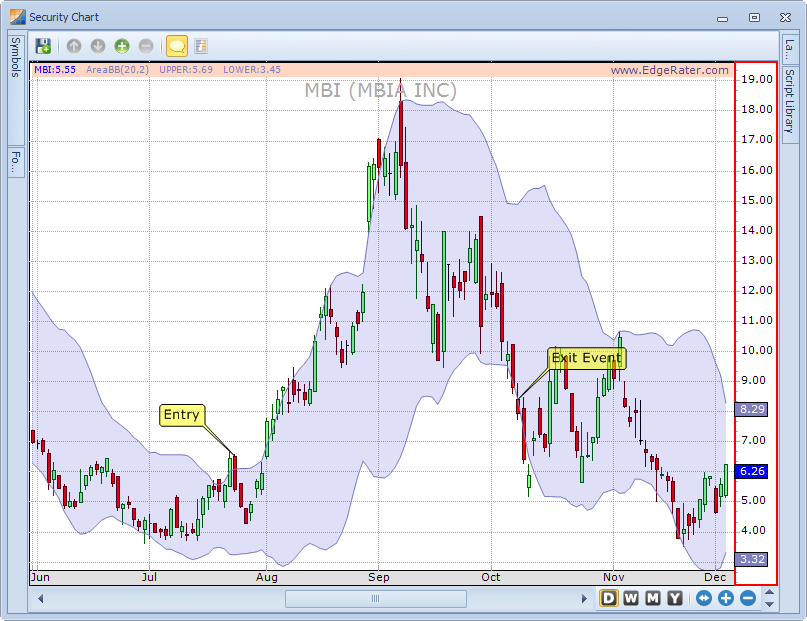Switch chart to Monthly timeframe
This screenshot has height=621, width=807.
point(653,598)
